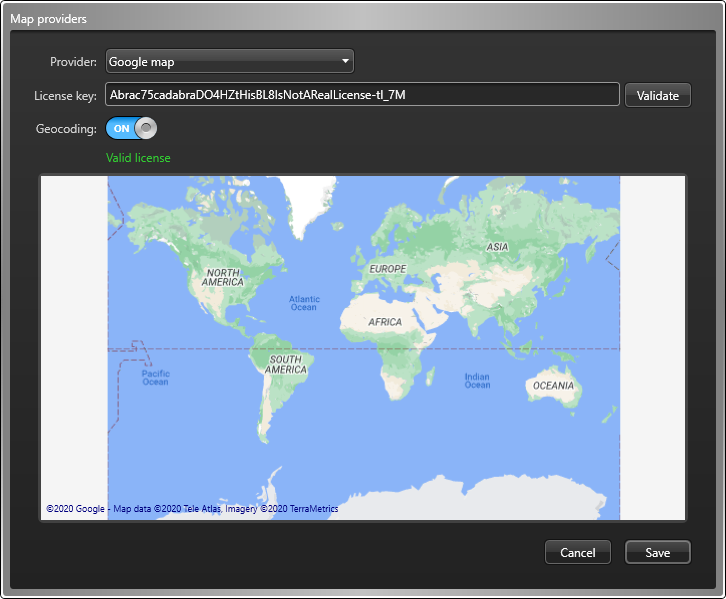Click the Geocoding switch knob
The width and height of the screenshot is (726, 599).
146,128
